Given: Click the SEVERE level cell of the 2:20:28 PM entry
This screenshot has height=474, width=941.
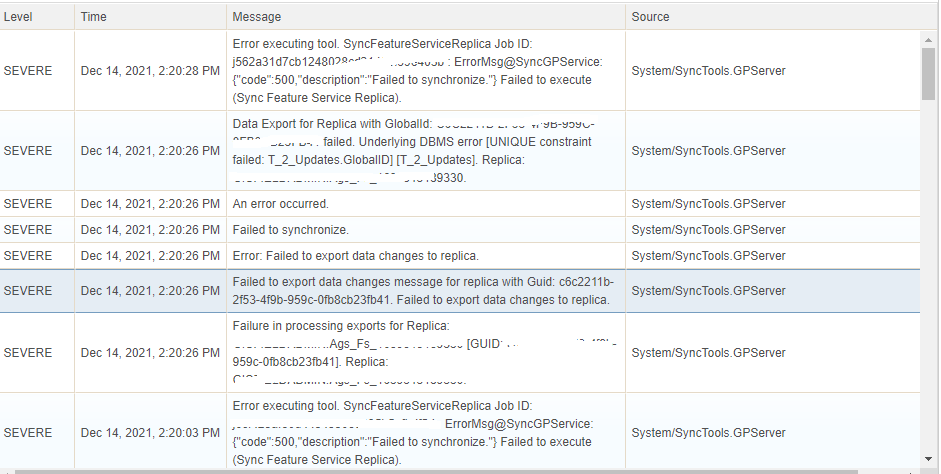Looking at the screenshot, I should [x=28, y=71].
